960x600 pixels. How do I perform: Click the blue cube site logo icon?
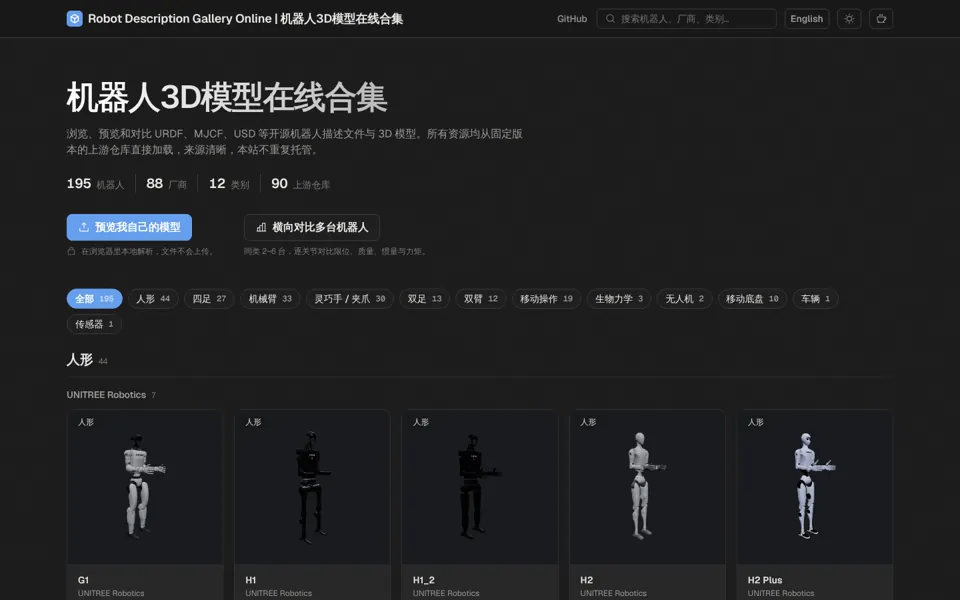(x=75, y=19)
